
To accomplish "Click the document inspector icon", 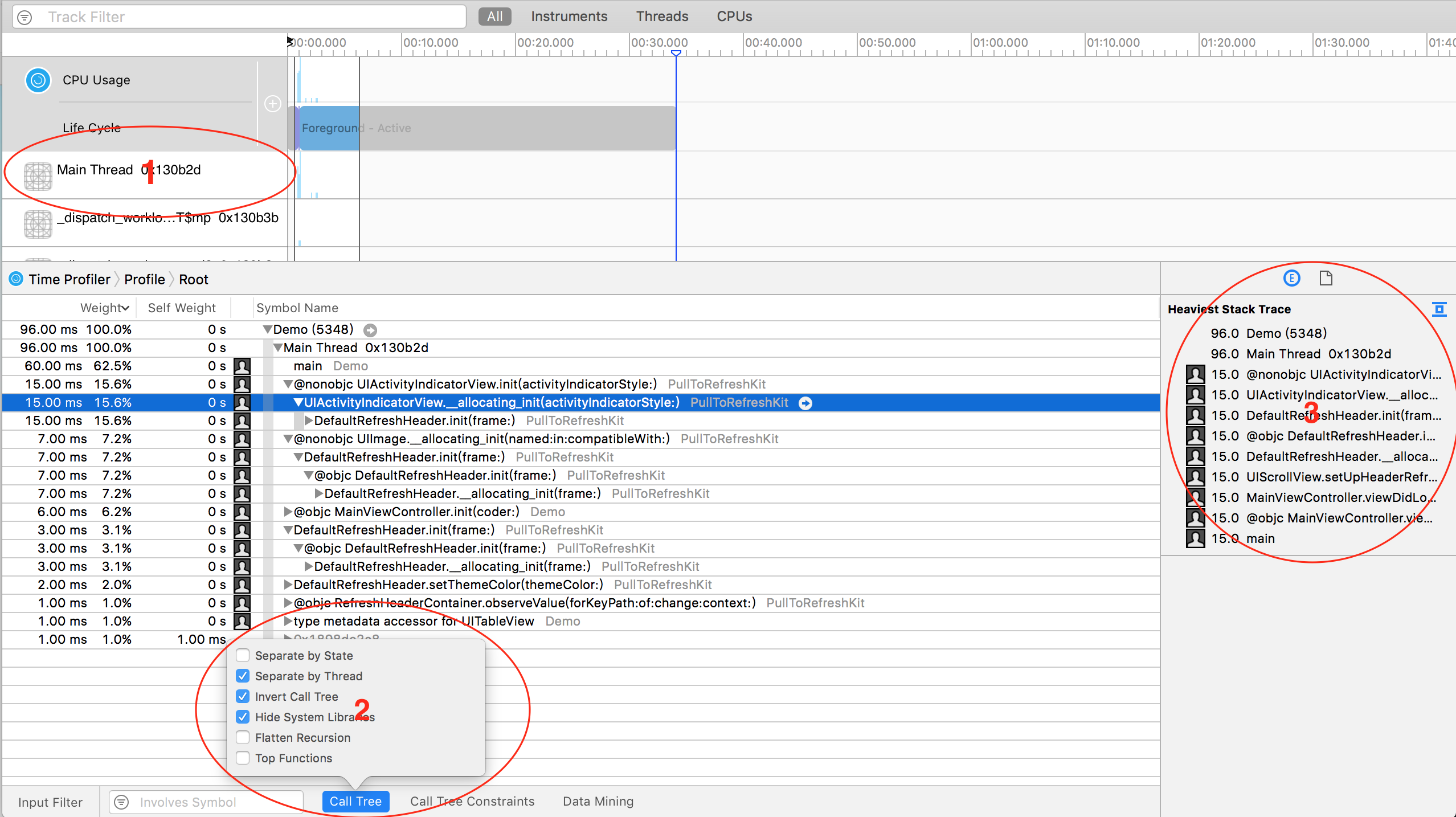I will pos(1326,278).
